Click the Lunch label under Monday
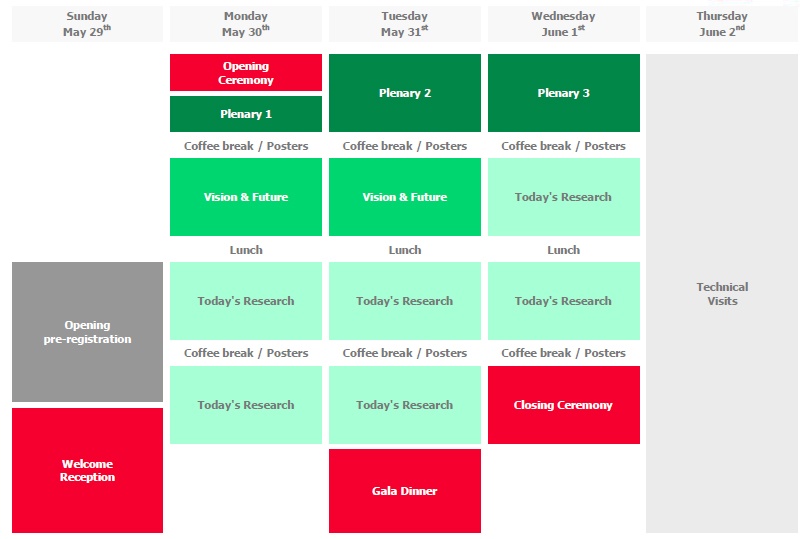Screen dimensions: 800x539 click(x=246, y=250)
